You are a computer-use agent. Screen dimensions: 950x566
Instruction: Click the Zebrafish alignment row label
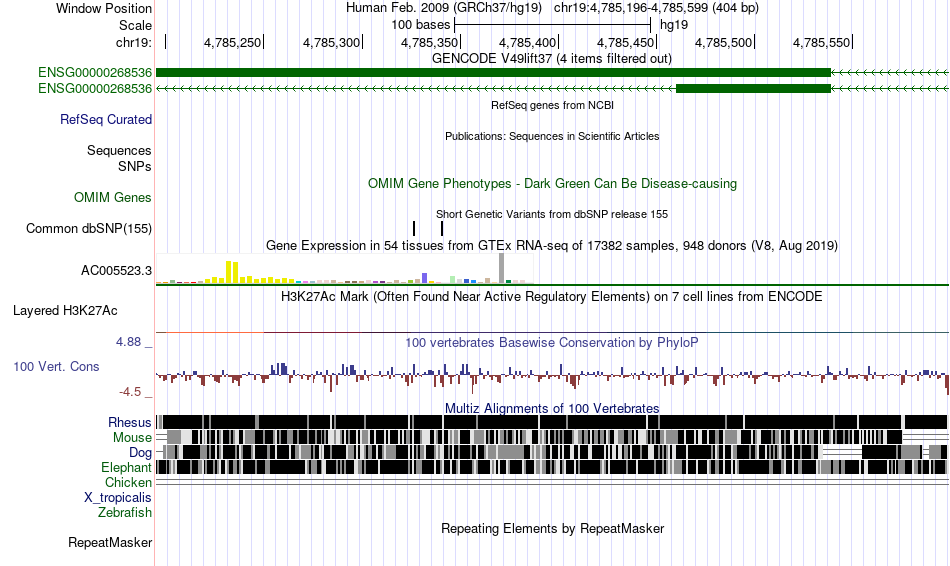pyautogui.click(x=125, y=512)
